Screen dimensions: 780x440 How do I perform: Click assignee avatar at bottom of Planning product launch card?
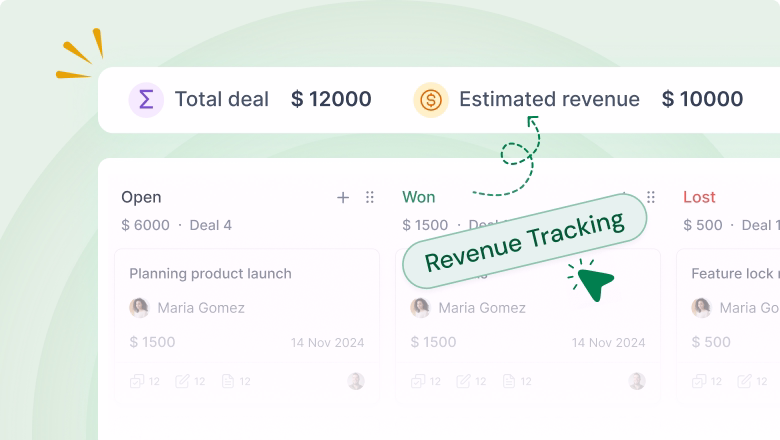356,381
